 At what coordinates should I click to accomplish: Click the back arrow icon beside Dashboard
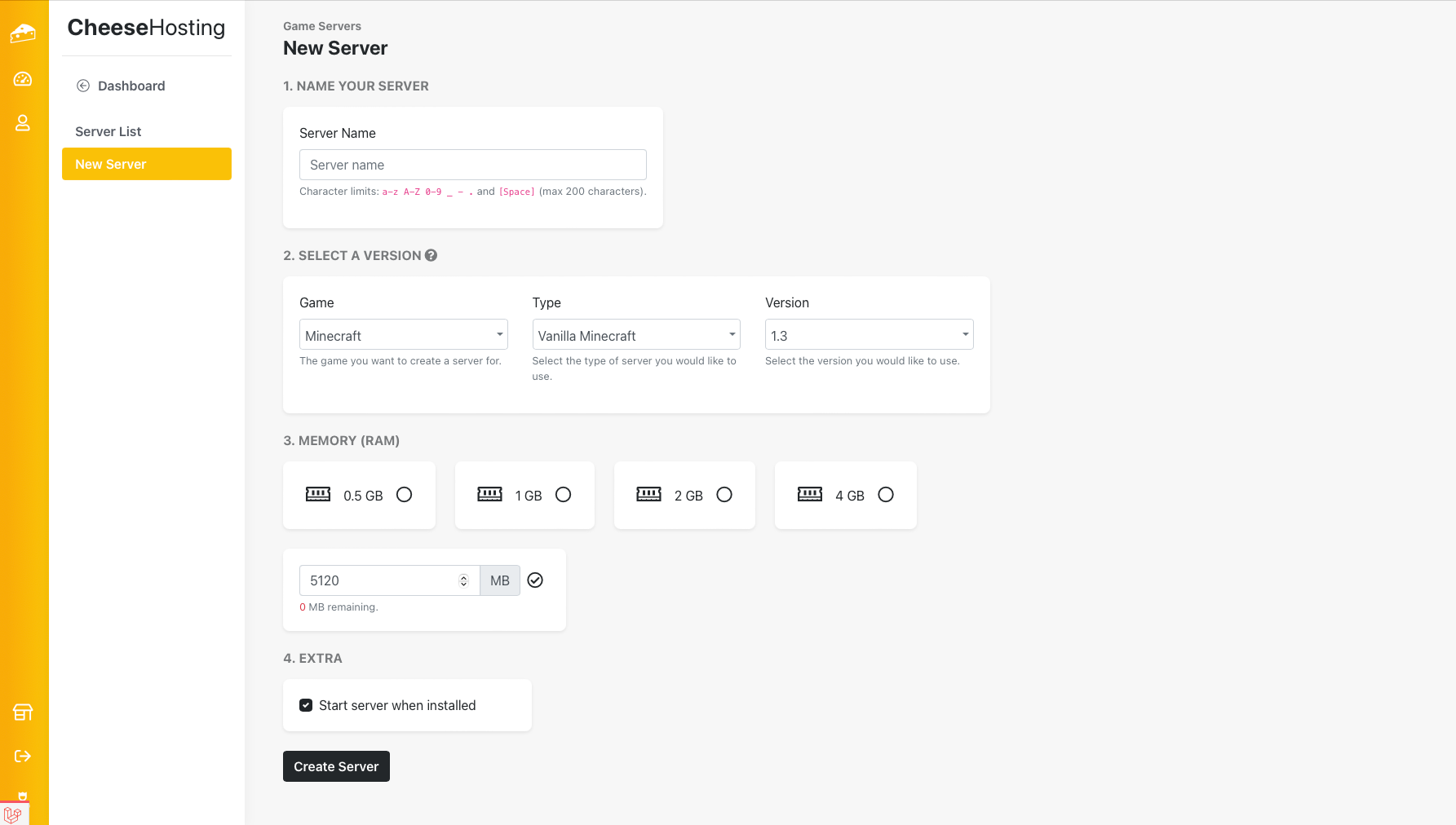coord(83,86)
